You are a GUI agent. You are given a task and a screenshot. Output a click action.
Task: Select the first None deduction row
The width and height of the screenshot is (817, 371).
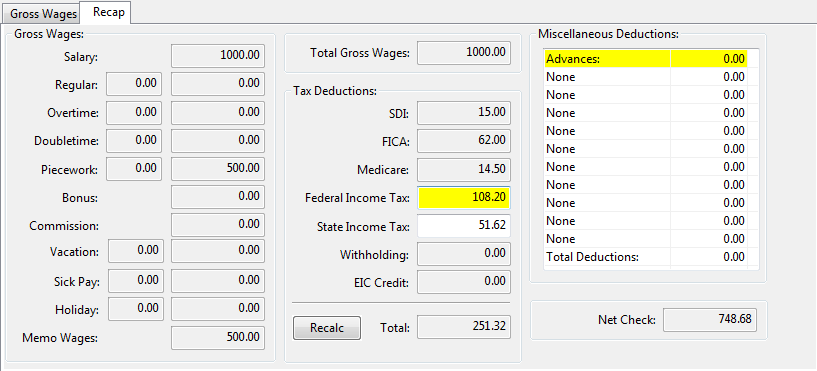646,77
